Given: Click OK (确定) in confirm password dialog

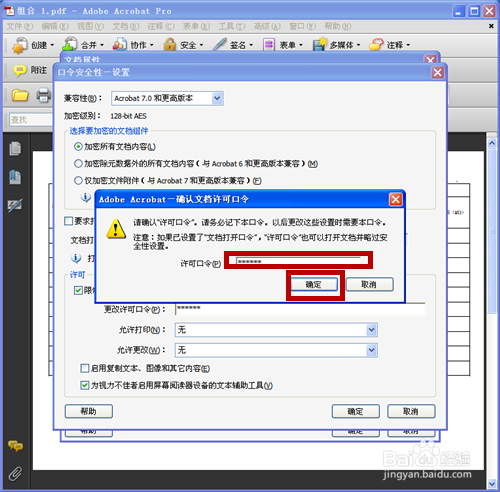Looking at the screenshot, I should point(314,285).
